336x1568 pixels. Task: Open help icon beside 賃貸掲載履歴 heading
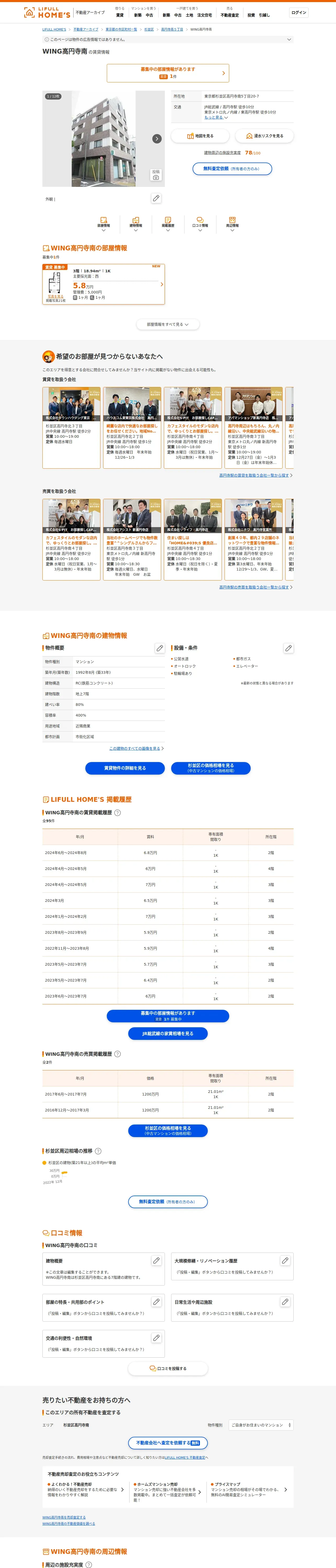[118, 812]
